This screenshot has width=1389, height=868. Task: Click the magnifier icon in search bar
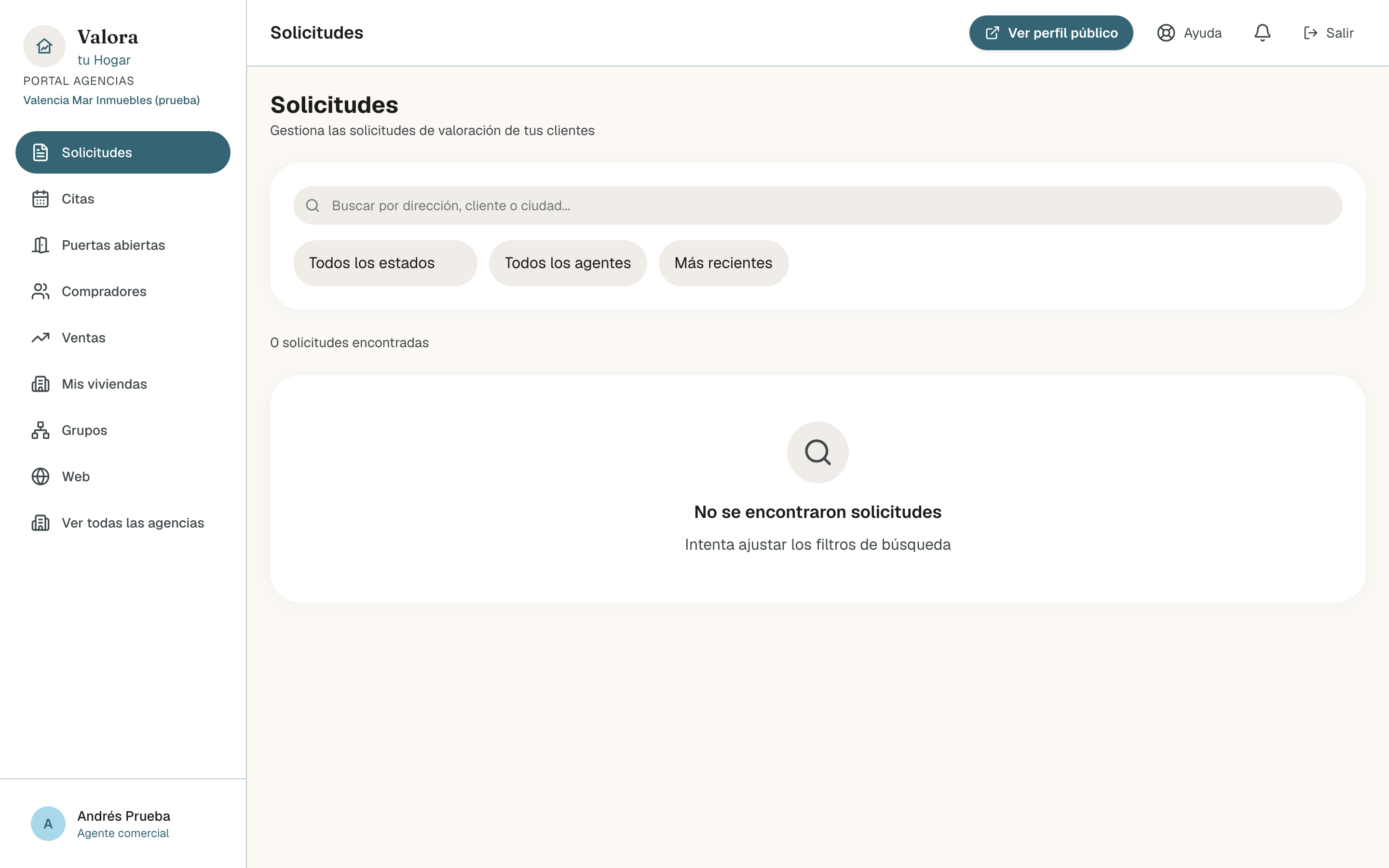tap(313, 205)
